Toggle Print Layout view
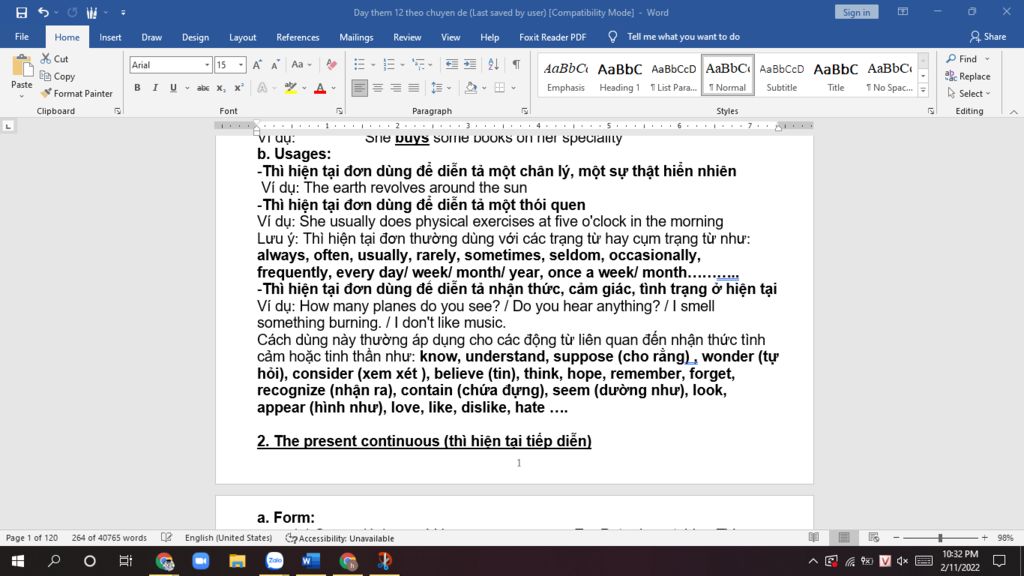This screenshot has height=576, width=1024. coord(844,537)
